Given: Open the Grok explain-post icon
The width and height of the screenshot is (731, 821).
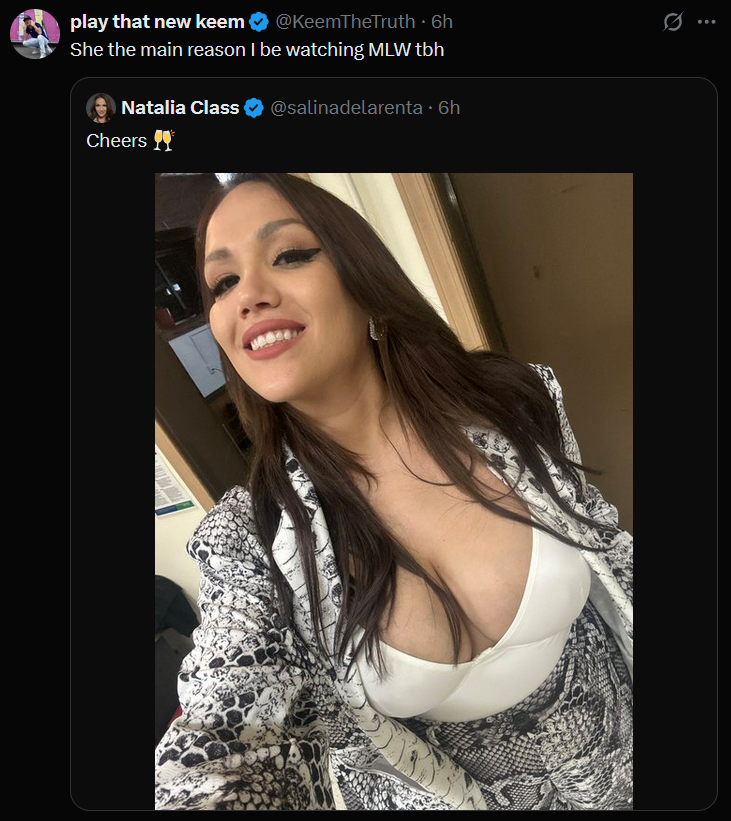Looking at the screenshot, I should 672,22.
